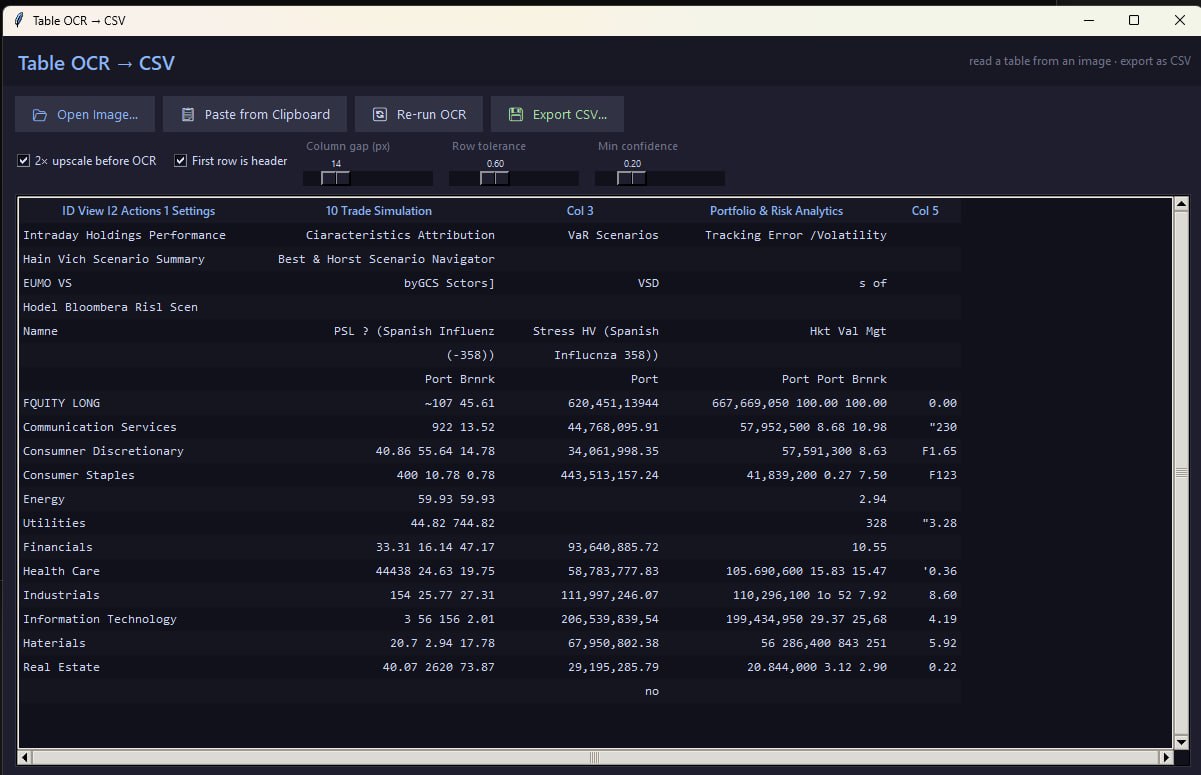Image resolution: width=1201 pixels, height=775 pixels.
Task: Click the Open Image folder icon
Action: tap(40, 115)
